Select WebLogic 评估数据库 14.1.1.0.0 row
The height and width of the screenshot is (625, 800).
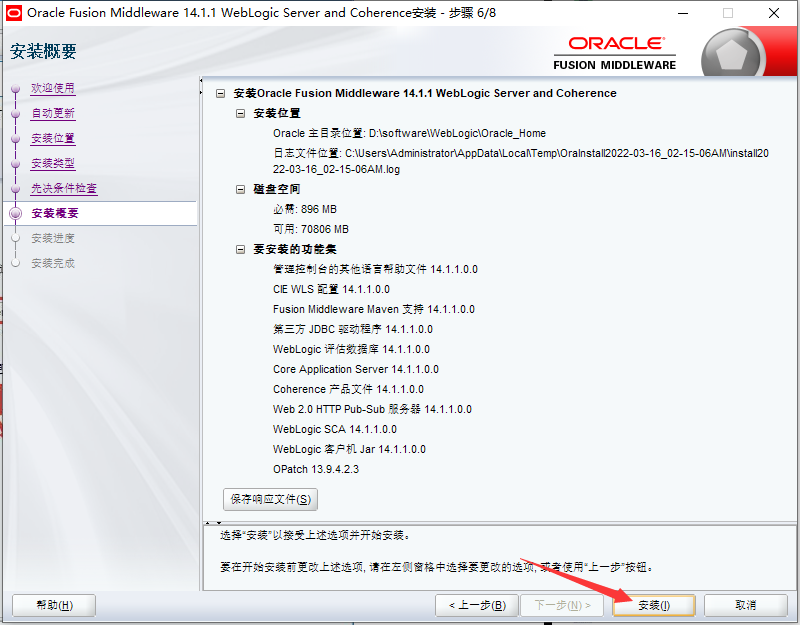coord(351,349)
